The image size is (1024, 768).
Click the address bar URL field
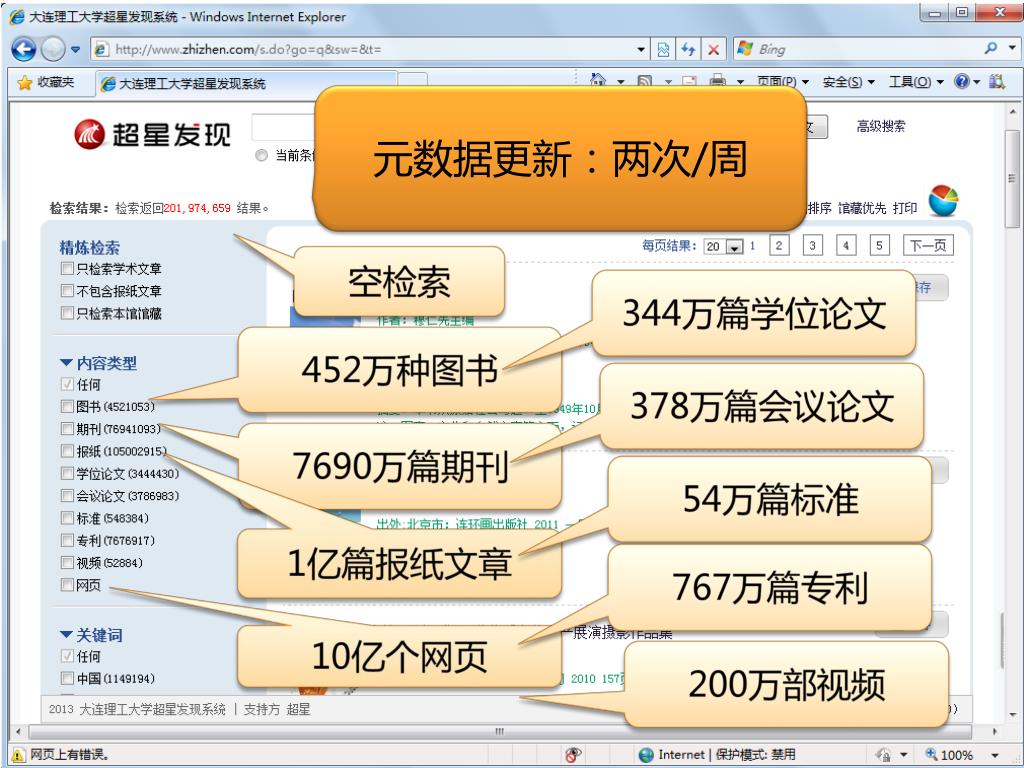pyautogui.click(x=364, y=49)
